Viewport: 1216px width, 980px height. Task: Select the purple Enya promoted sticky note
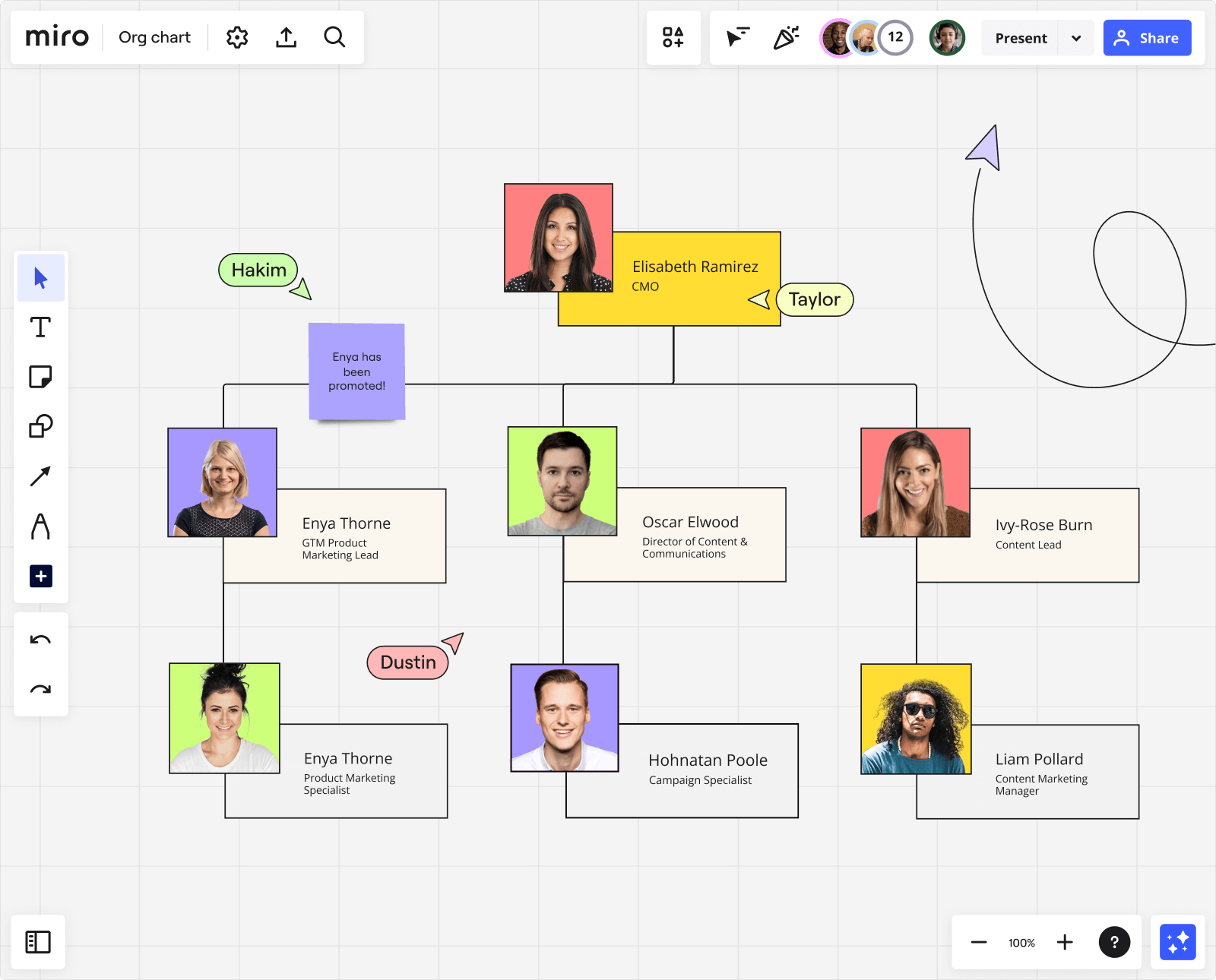pos(356,371)
